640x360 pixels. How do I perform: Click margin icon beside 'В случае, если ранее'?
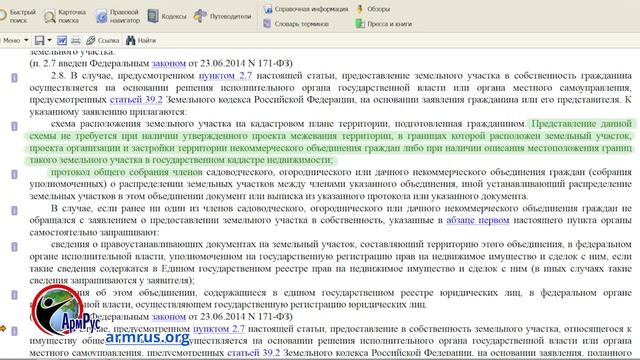[x=14, y=210]
